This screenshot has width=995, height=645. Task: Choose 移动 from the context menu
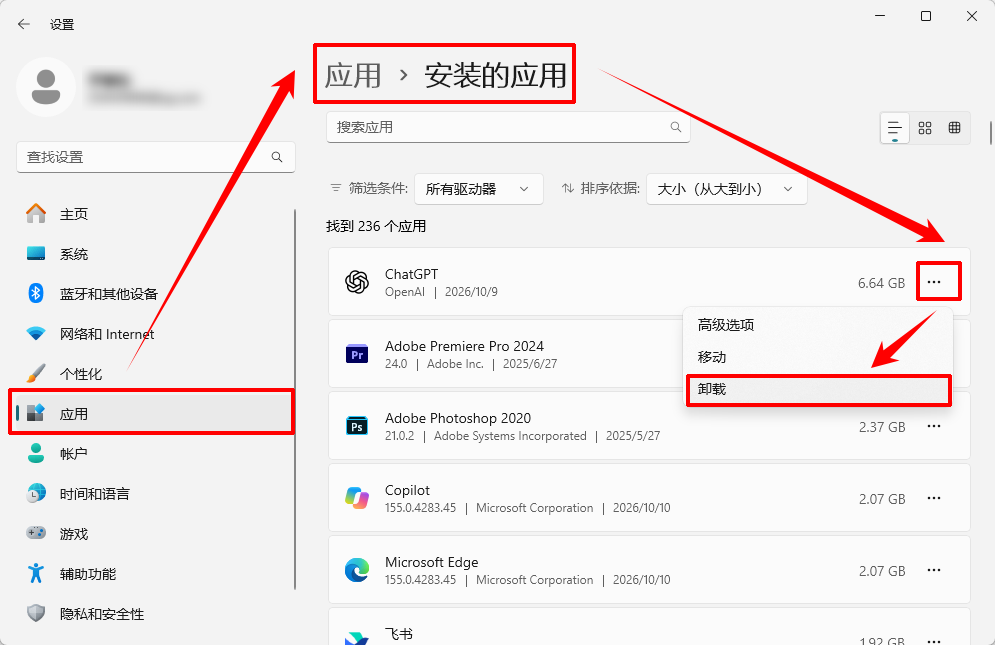tap(819, 357)
